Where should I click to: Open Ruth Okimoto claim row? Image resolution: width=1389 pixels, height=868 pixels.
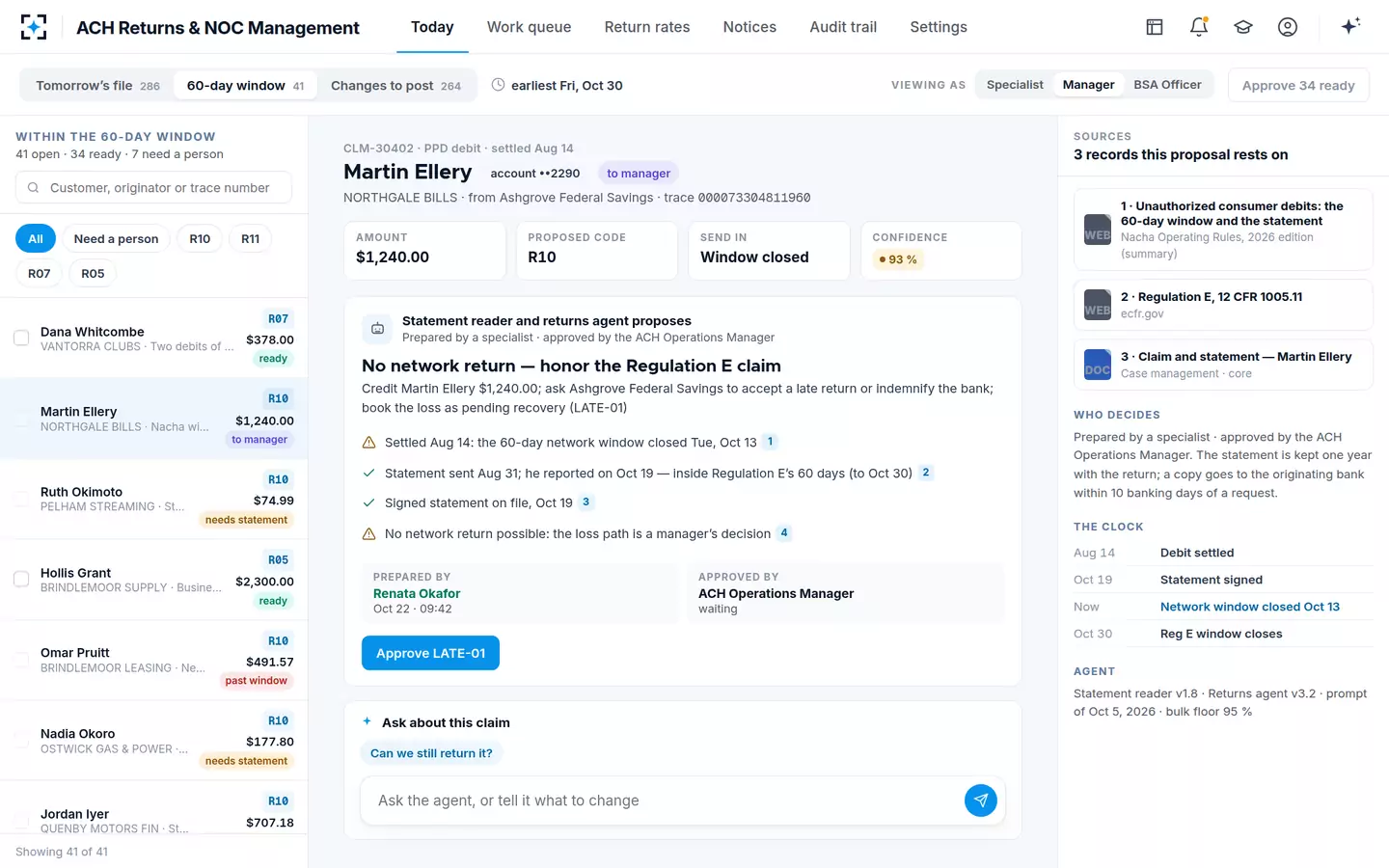pos(153,499)
